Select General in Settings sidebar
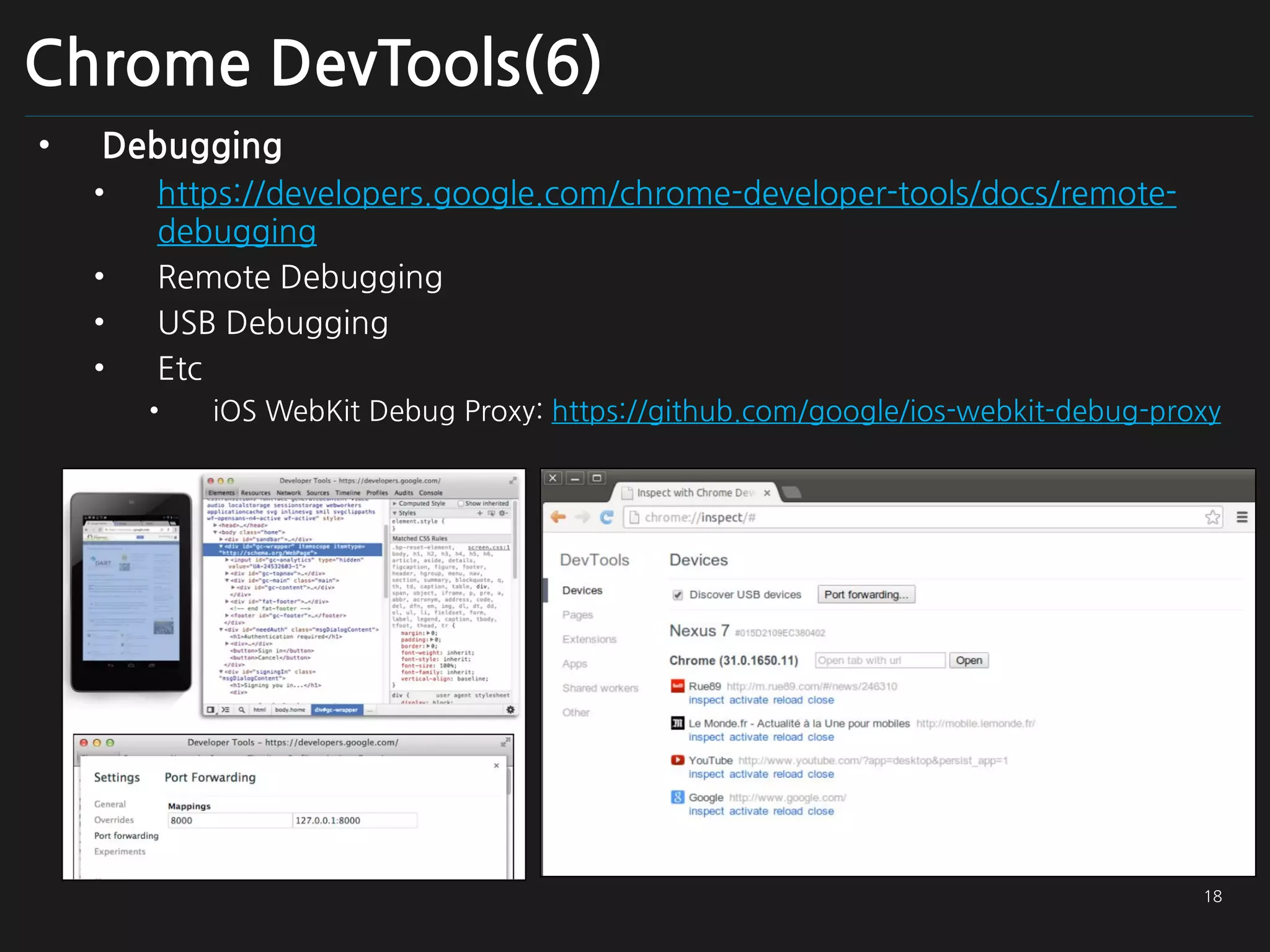The height and width of the screenshot is (952, 1270). (x=110, y=804)
